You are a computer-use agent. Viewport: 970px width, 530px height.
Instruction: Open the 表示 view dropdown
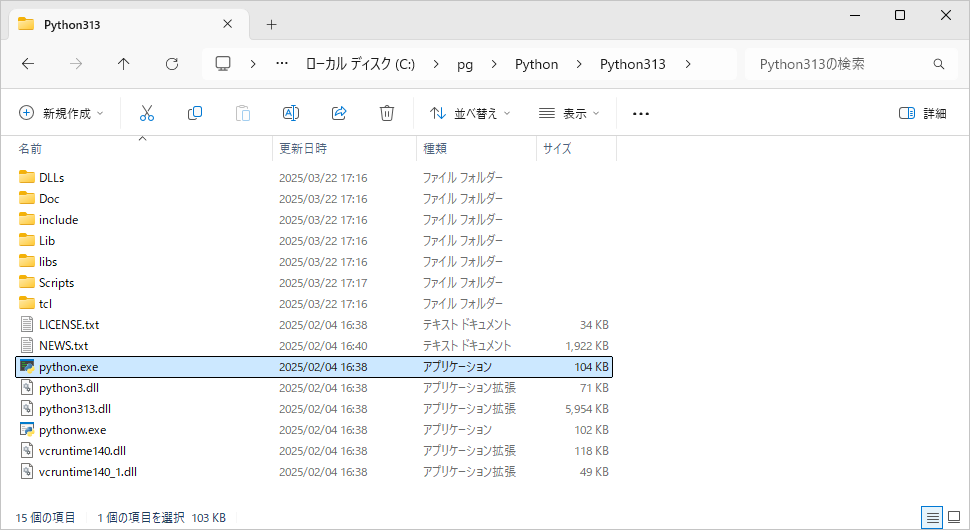[x=569, y=113]
